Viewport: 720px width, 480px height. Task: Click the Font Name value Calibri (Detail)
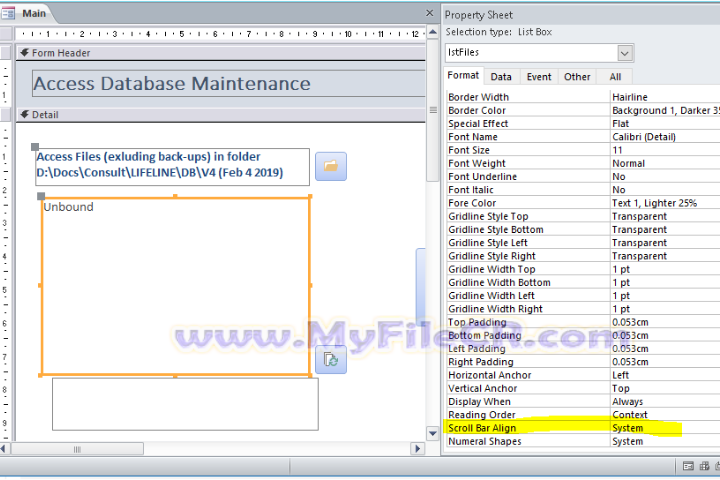pyautogui.click(x=665, y=137)
